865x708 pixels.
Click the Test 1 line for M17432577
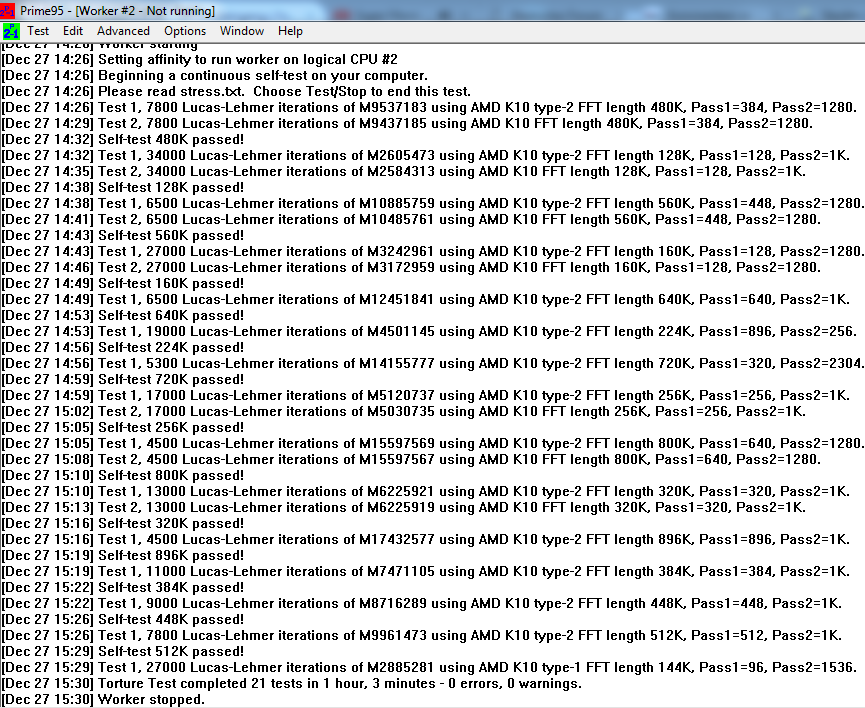pos(425,540)
